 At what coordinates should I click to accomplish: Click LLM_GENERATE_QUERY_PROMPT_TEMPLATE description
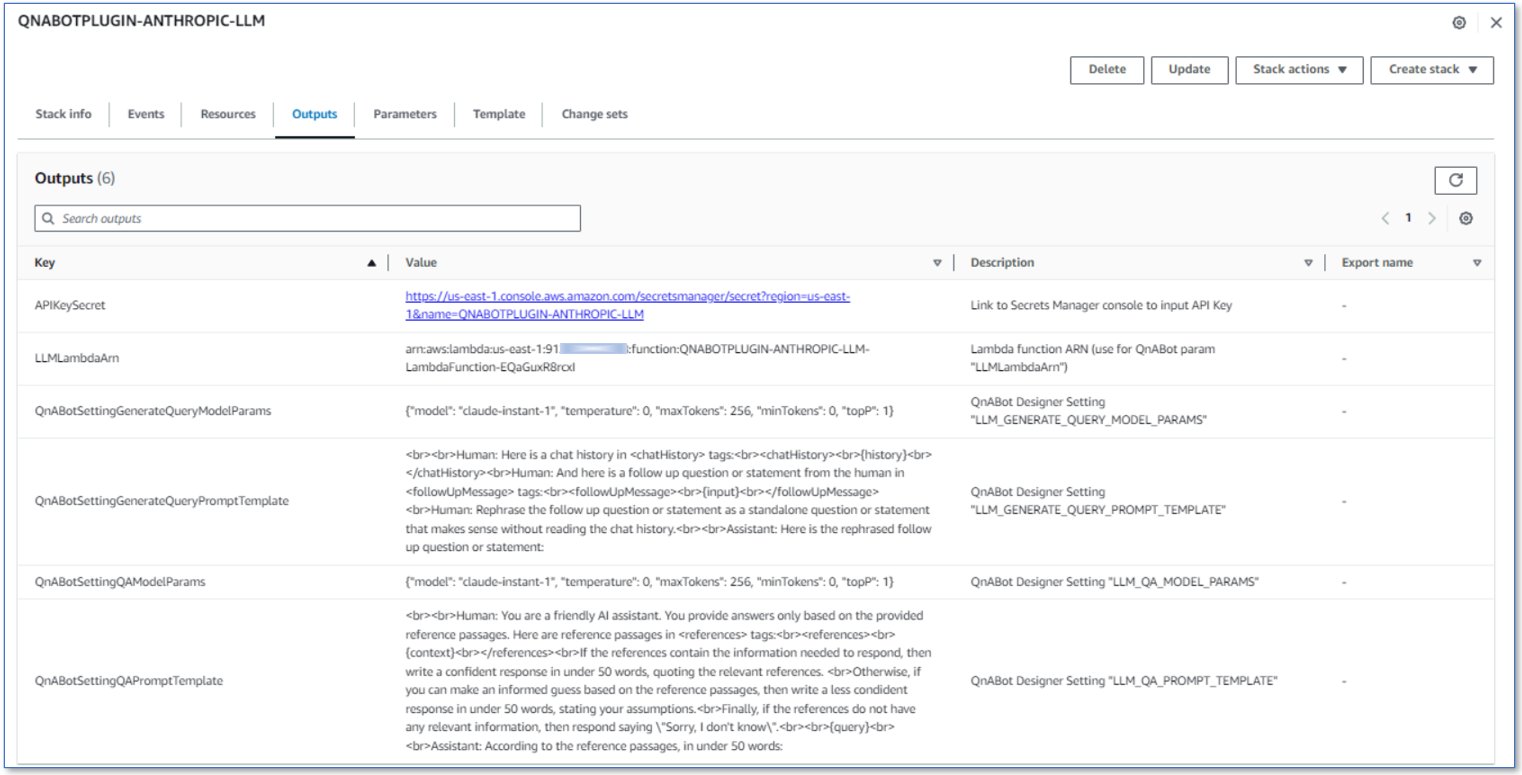(x=1096, y=501)
